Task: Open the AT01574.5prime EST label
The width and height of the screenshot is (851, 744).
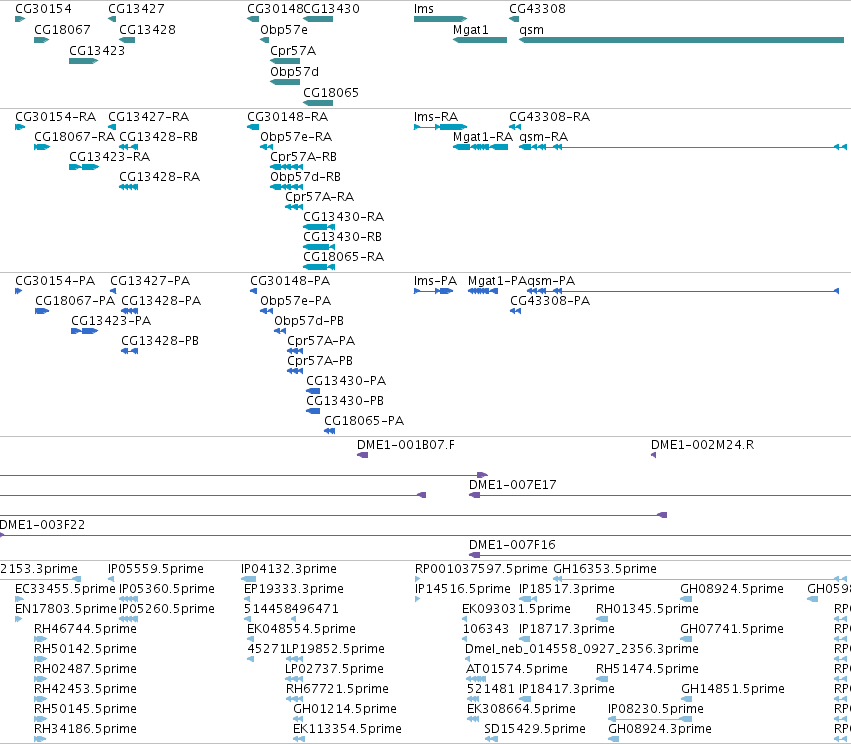Action: 517,669
